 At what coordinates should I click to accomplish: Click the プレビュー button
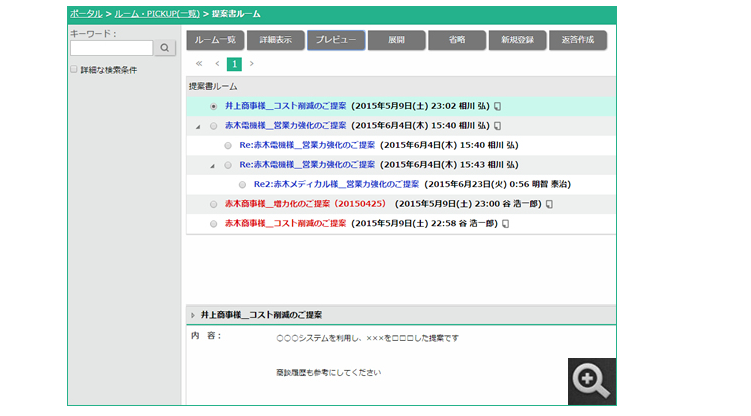[336, 40]
